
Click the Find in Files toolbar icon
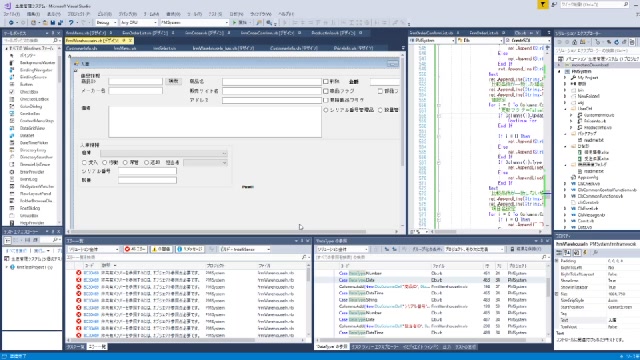(x=259, y=22)
